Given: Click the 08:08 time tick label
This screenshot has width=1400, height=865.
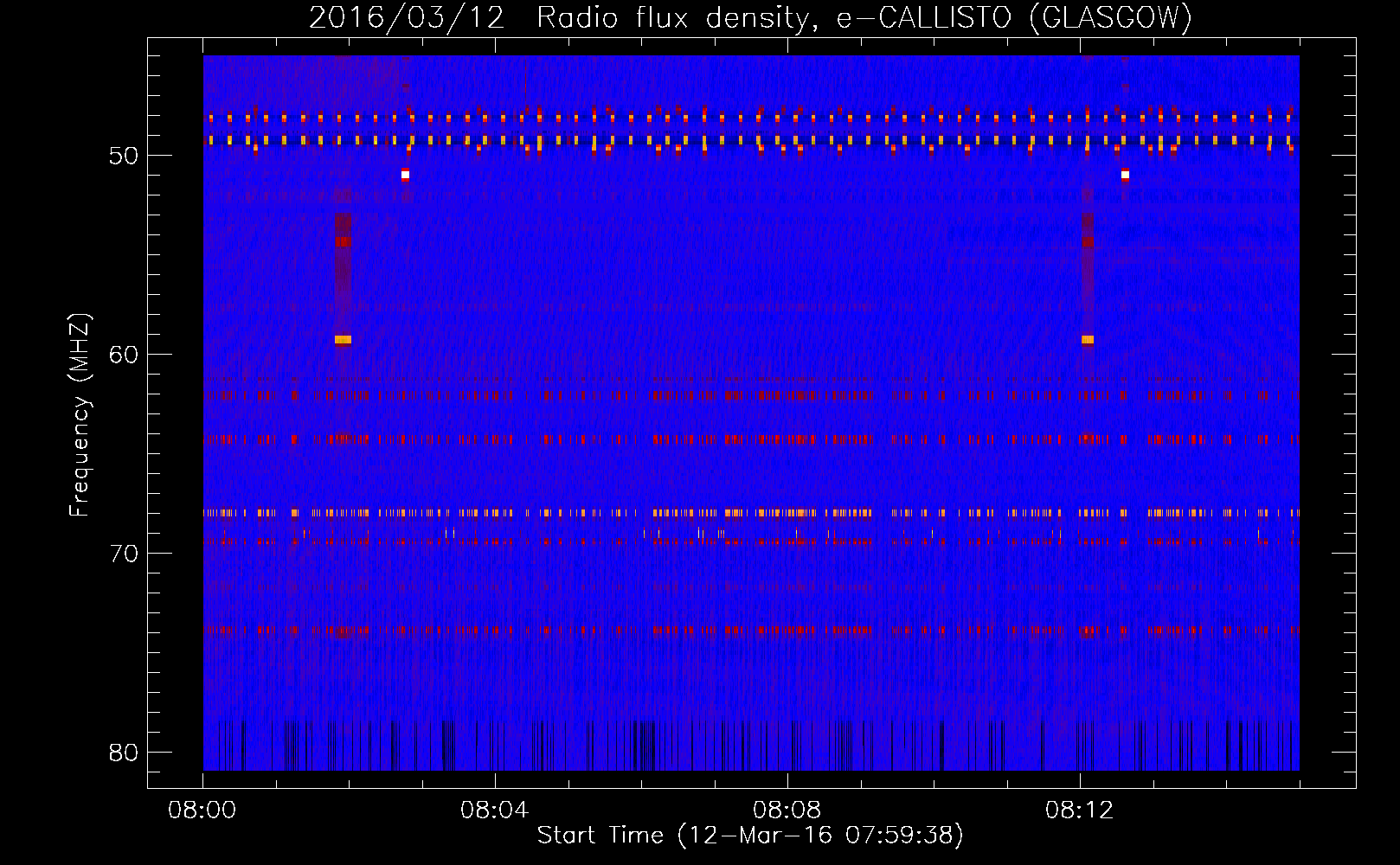Looking at the screenshot, I should coord(787,811).
